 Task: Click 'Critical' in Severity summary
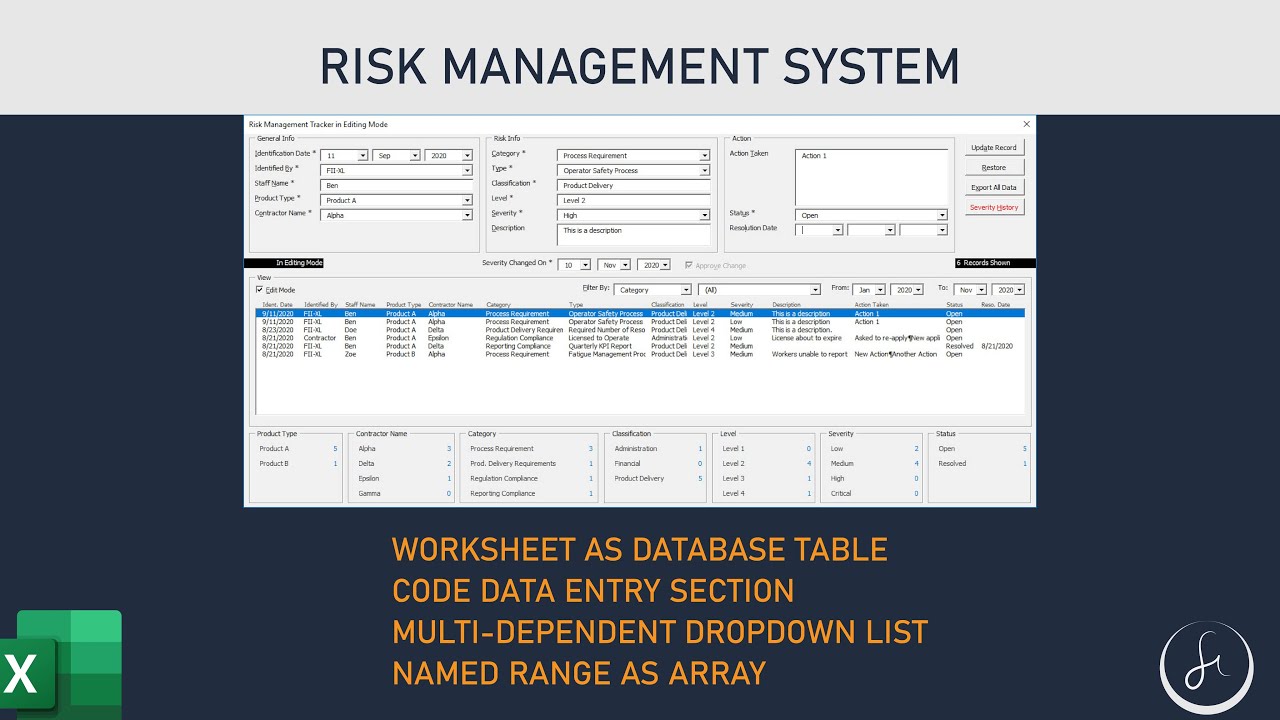tap(840, 494)
